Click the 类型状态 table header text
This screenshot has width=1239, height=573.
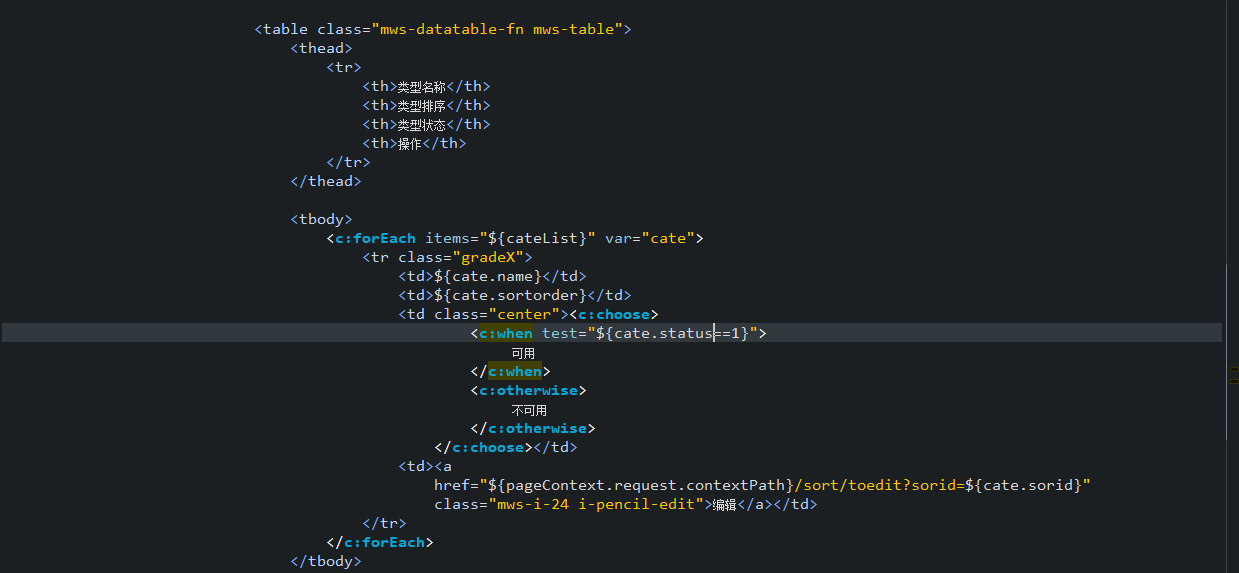422,124
